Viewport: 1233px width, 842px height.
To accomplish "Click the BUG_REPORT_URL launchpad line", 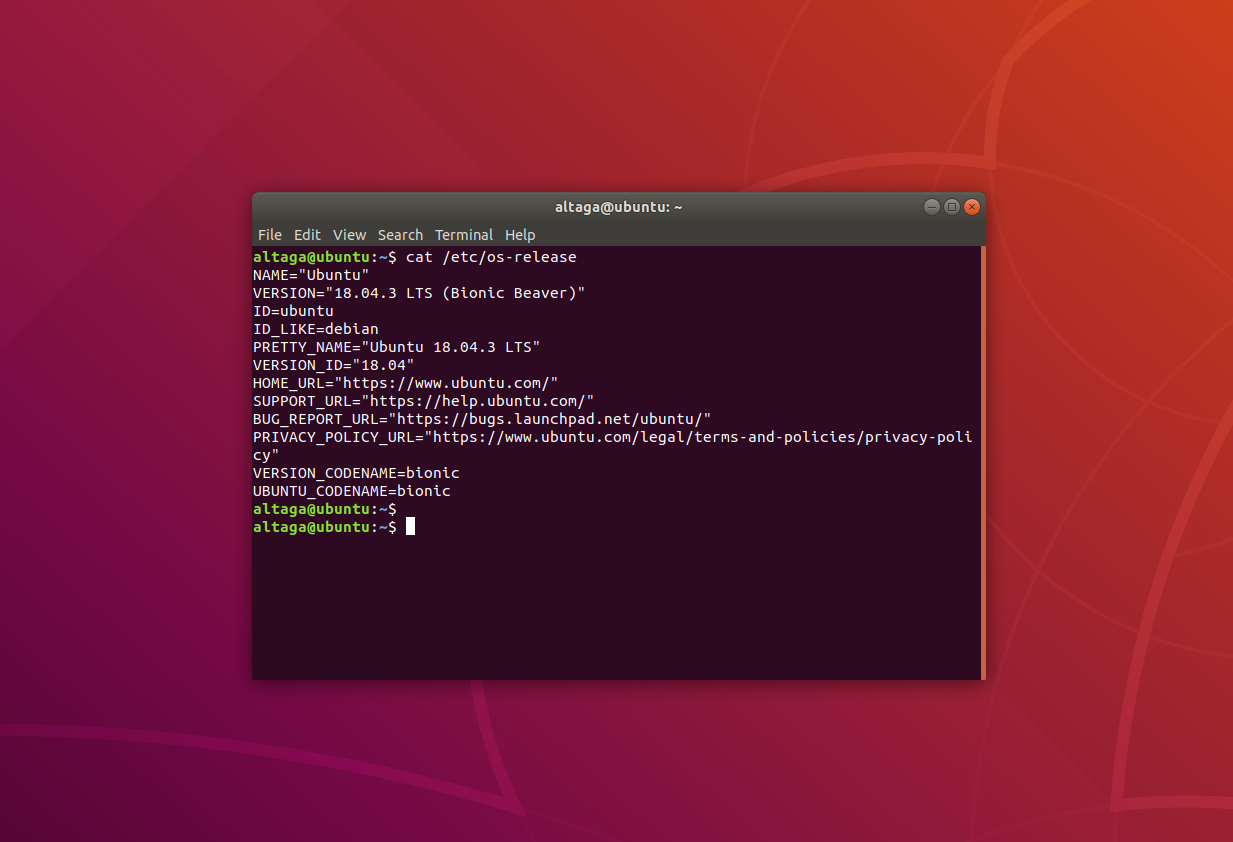I will tap(482, 419).
